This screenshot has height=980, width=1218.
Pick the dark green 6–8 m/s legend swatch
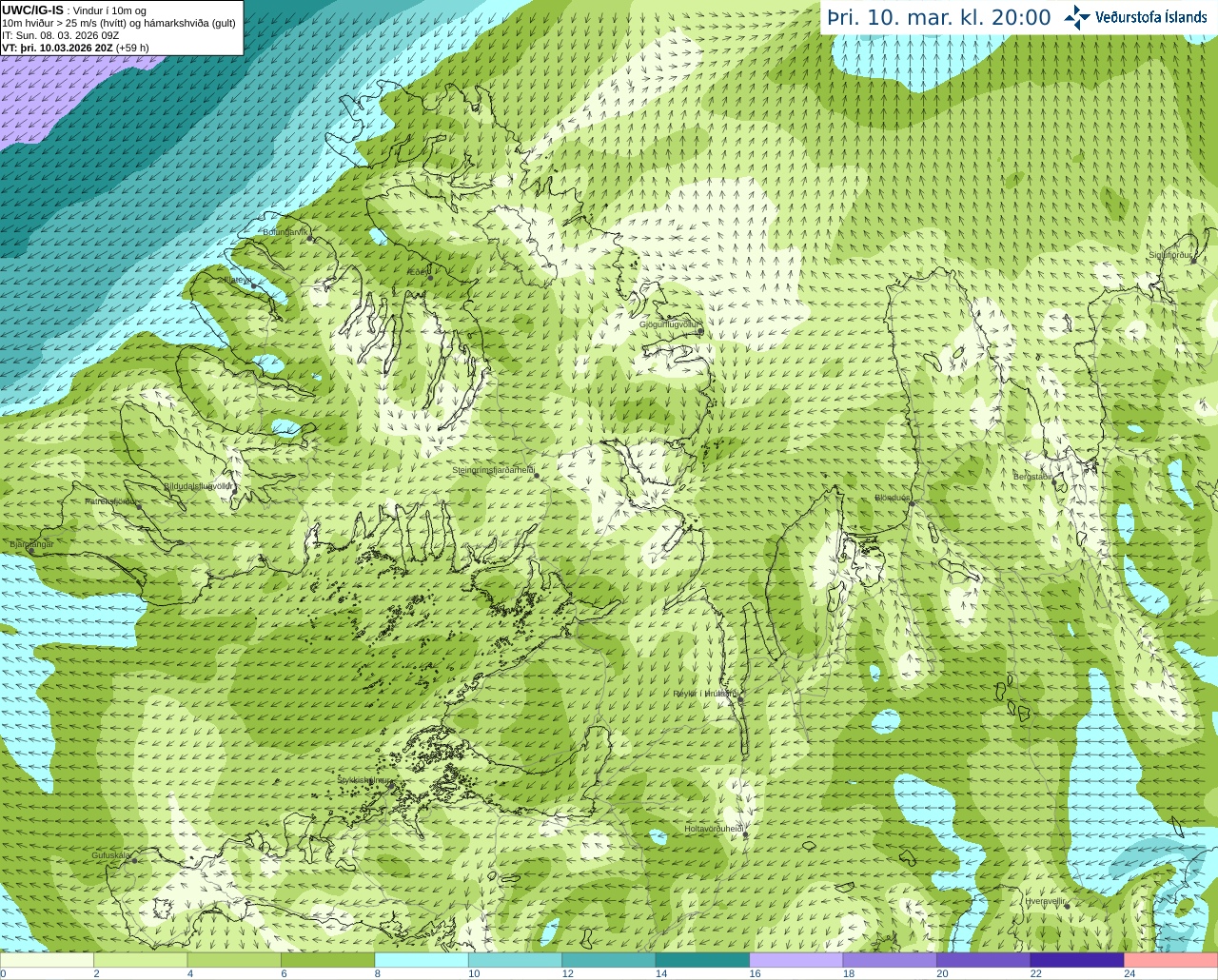tap(327, 960)
